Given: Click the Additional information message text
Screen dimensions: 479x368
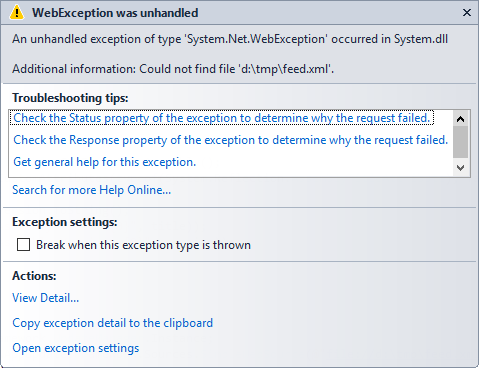Looking at the screenshot, I should (x=173, y=69).
